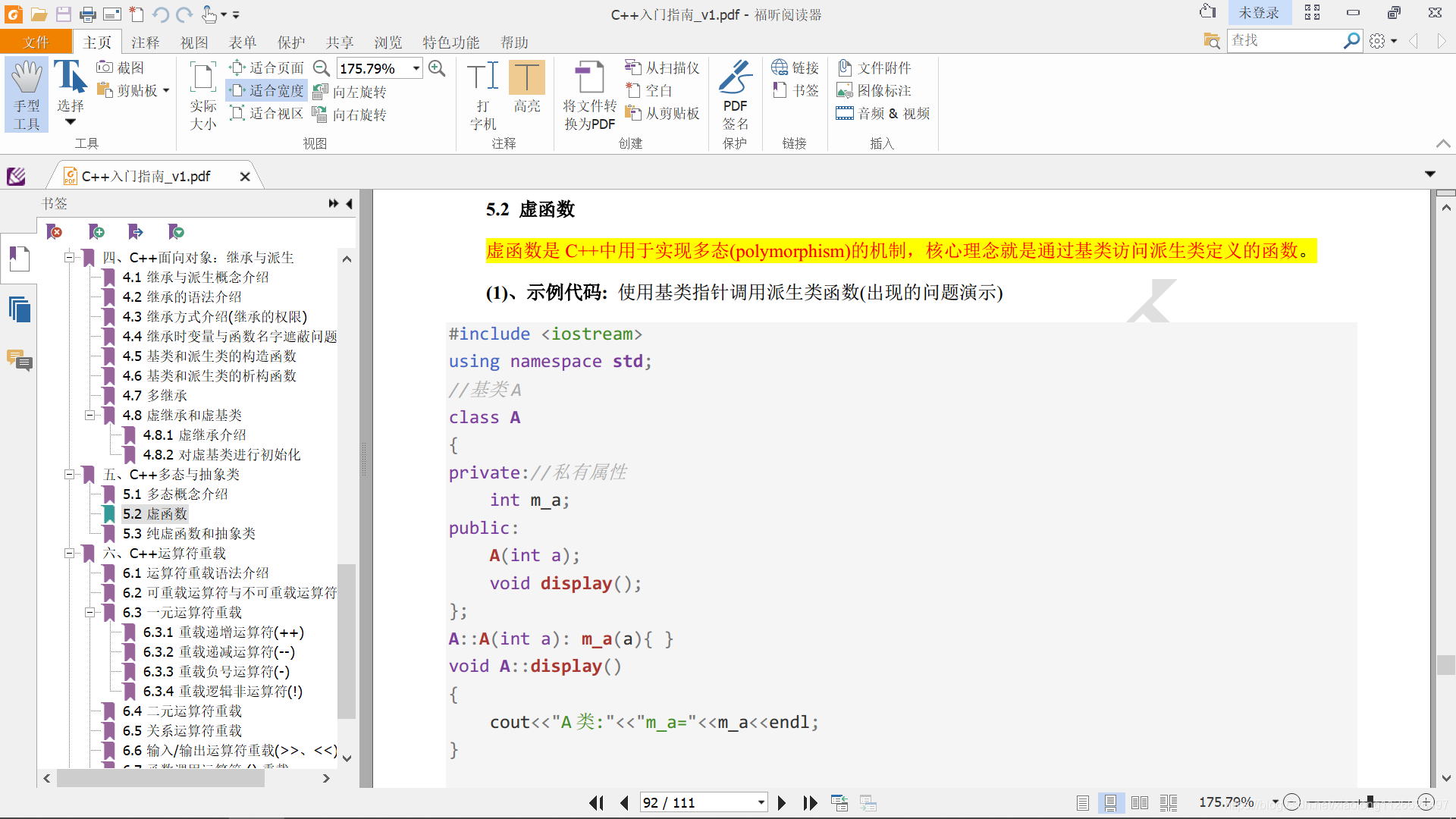Enable continuous page view mode in status bar
Viewport: 1456px width, 819px height.
pyautogui.click(x=1110, y=802)
